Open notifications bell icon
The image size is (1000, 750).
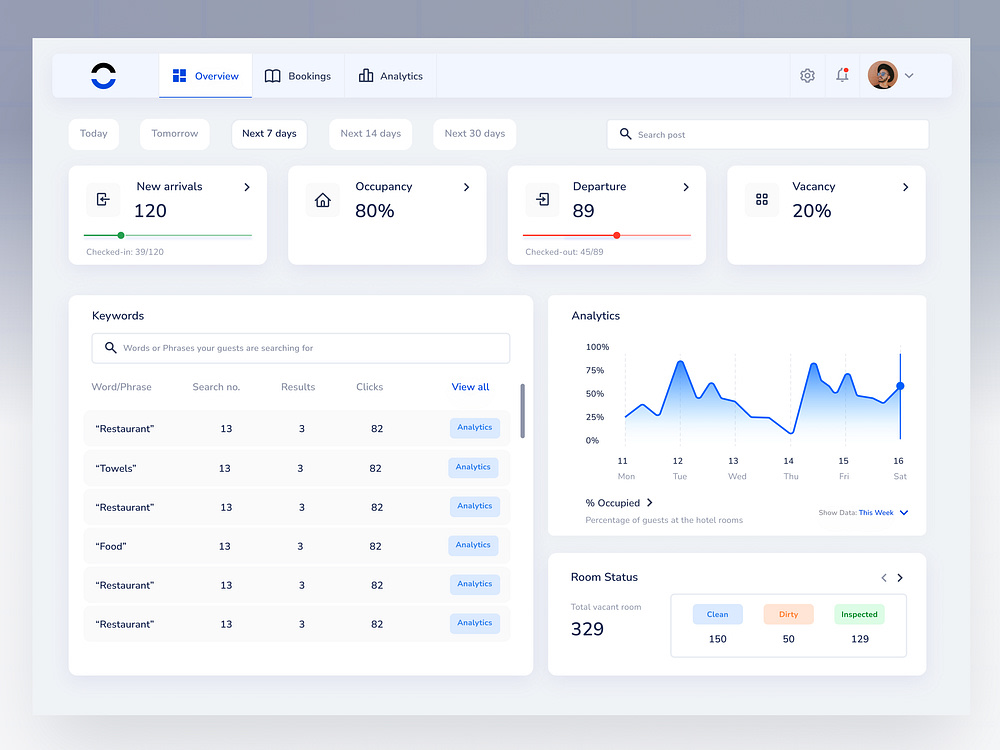point(842,75)
